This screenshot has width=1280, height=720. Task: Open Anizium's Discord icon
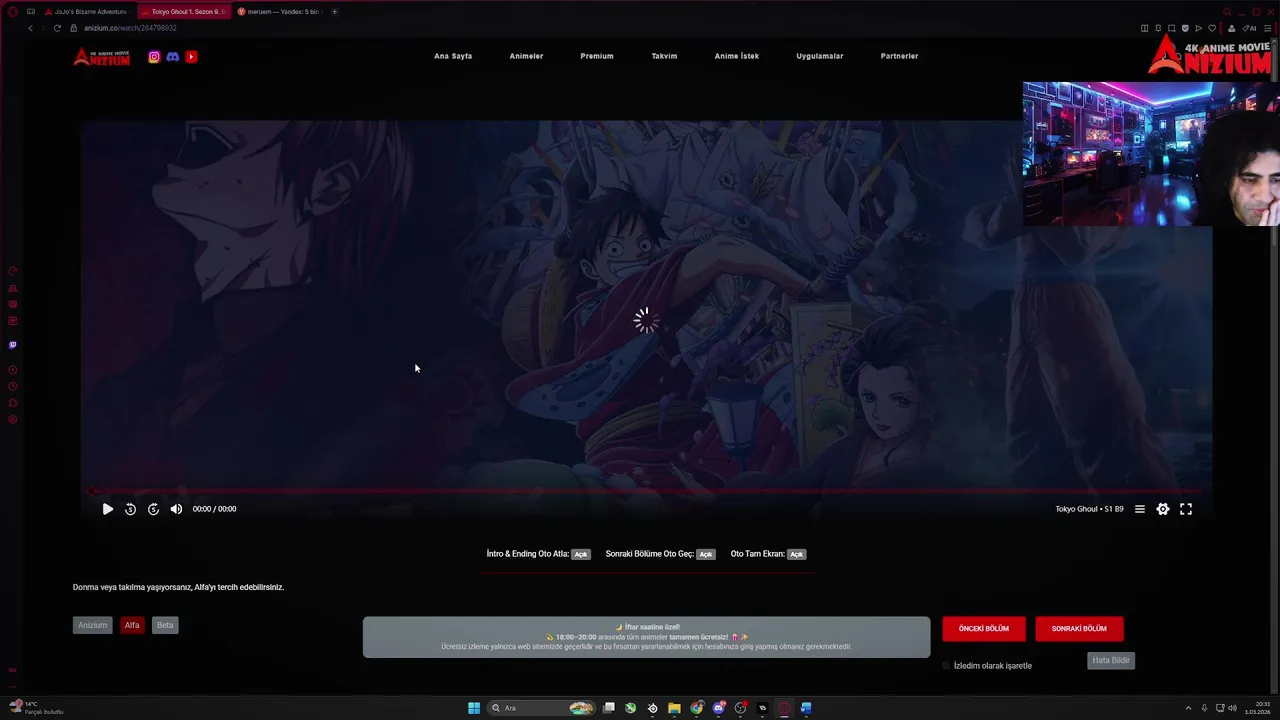pos(172,57)
